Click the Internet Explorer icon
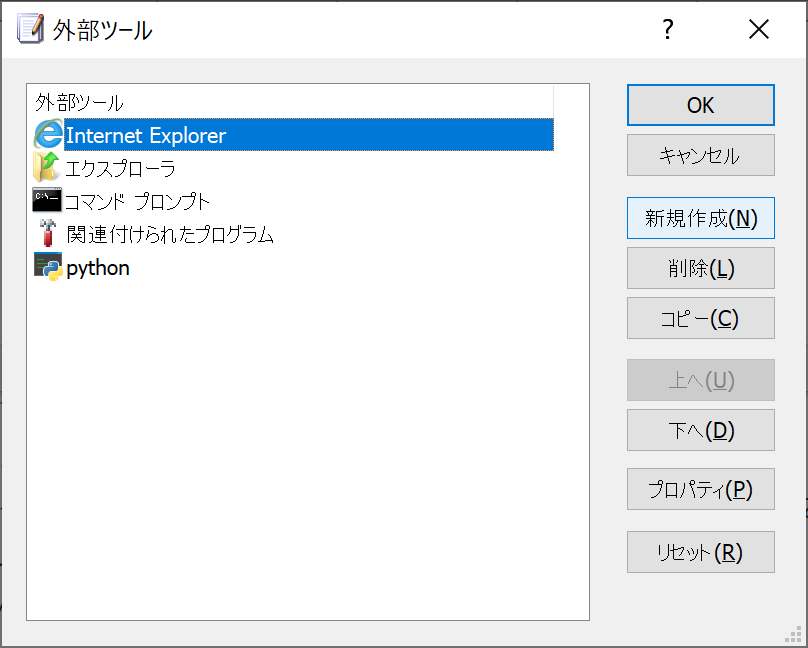808x648 pixels. tap(48, 134)
